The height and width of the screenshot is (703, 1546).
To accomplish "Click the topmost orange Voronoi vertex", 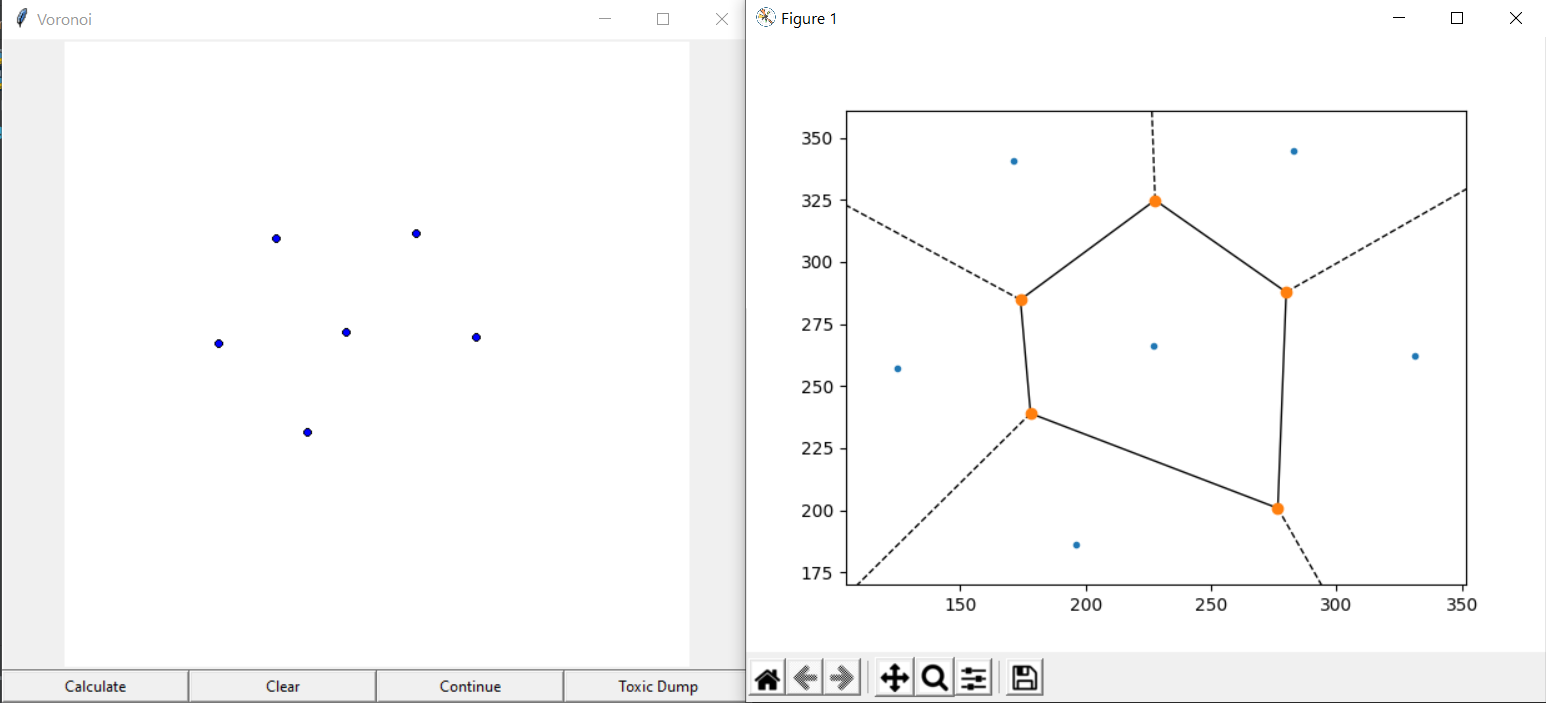I will click(x=1155, y=201).
